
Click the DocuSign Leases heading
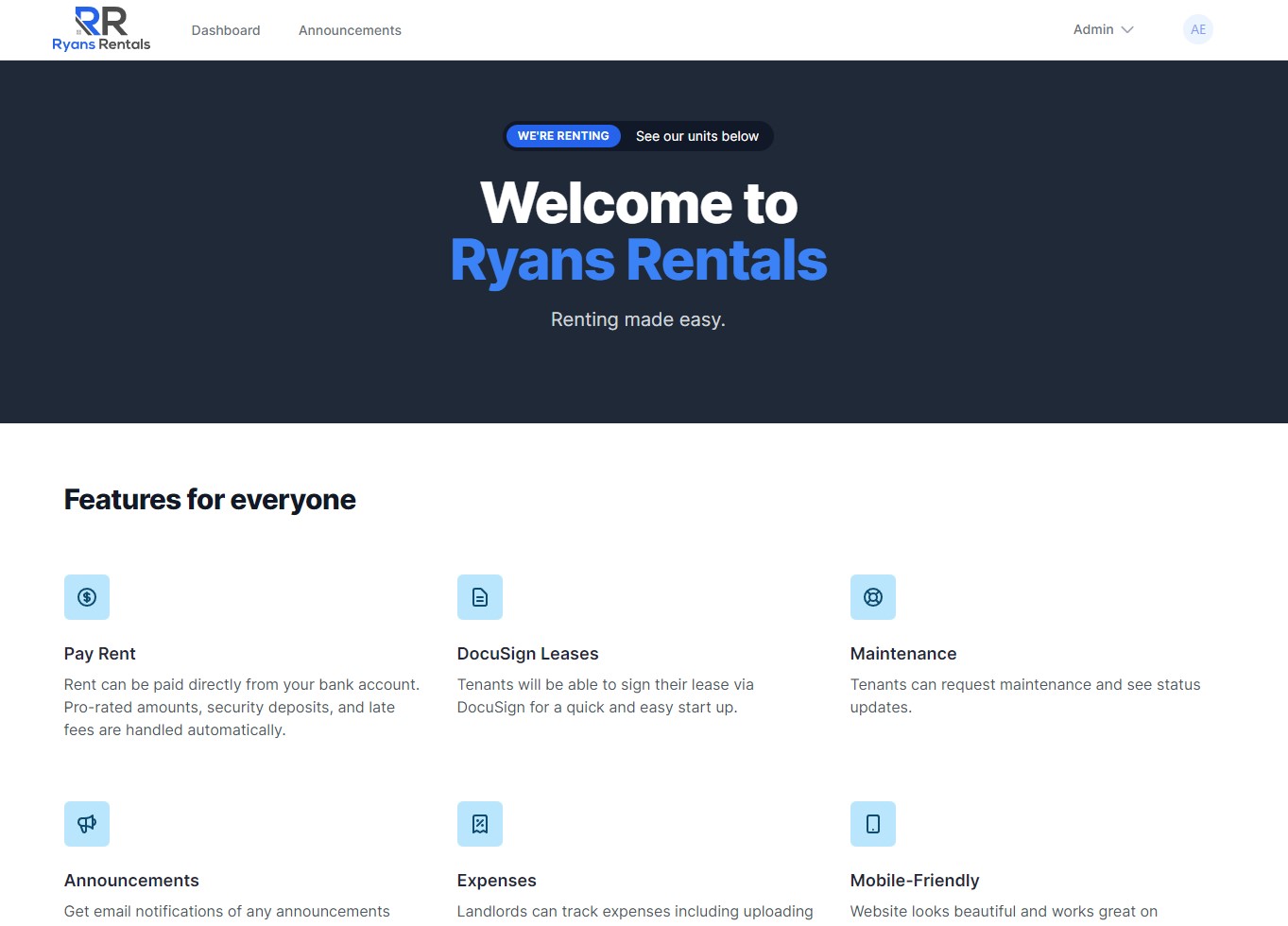tap(528, 654)
